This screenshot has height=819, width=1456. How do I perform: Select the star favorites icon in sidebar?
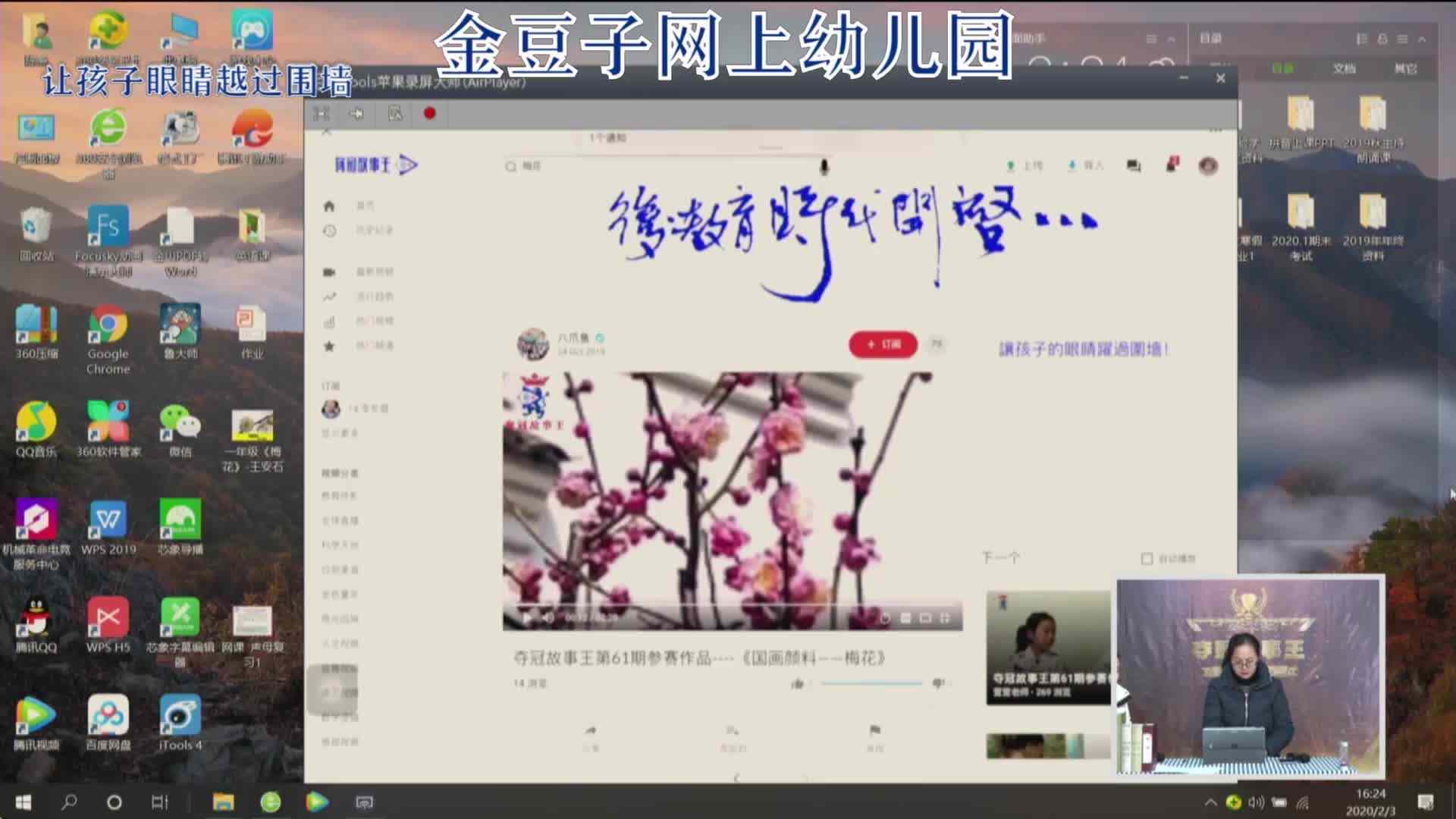(328, 346)
